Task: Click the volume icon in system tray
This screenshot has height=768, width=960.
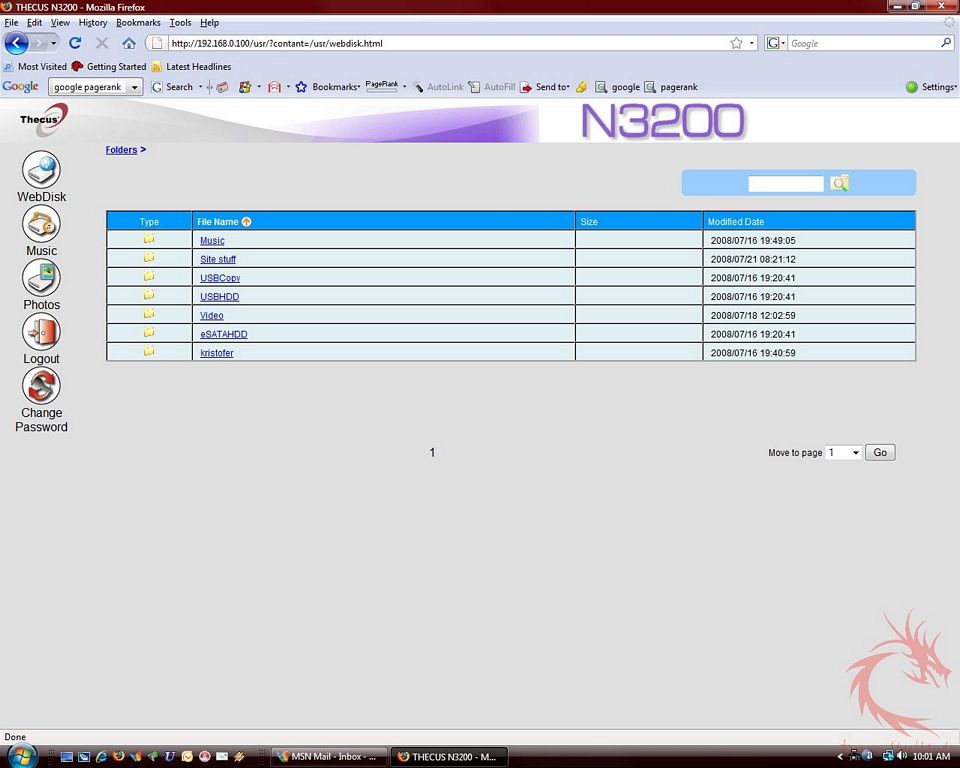Action: tap(902, 756)
